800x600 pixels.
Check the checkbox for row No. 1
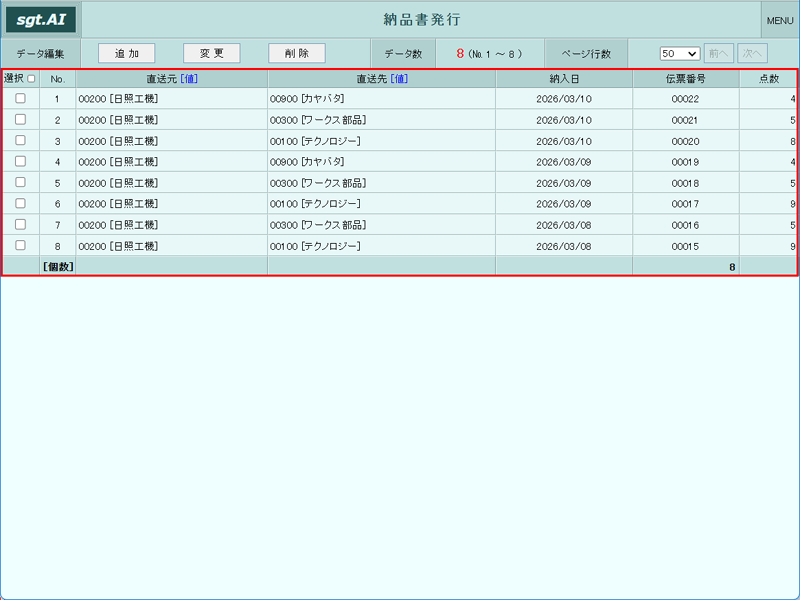coord(20,98)
